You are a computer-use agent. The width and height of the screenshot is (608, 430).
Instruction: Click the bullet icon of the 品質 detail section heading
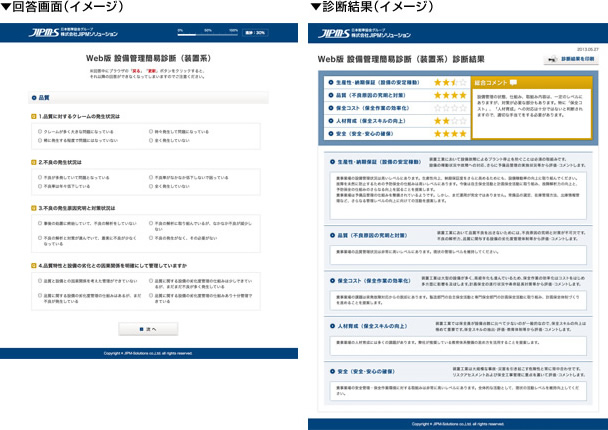(332, 235)
